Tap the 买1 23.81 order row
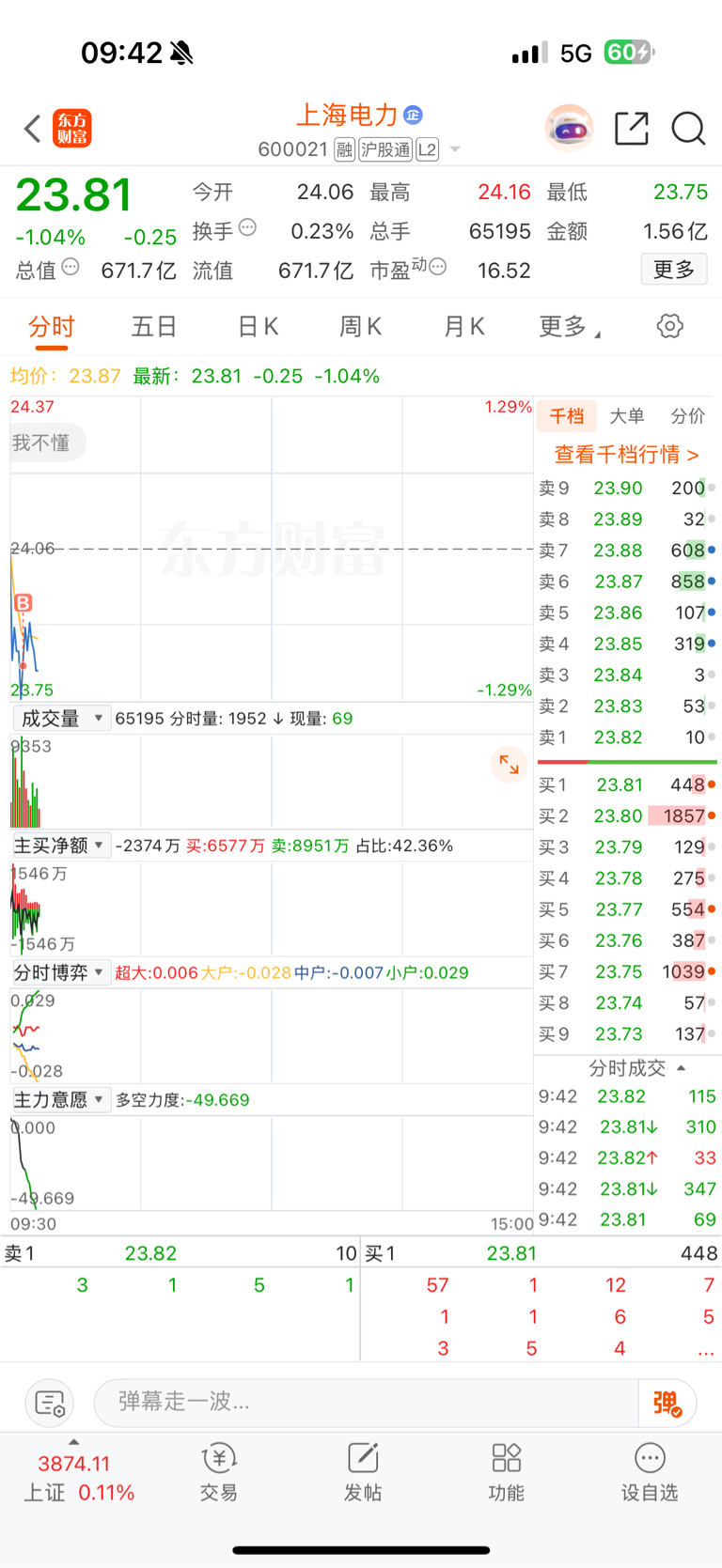Image resolution: width=722 pixels, height=1568 pixels. (628, 784)
